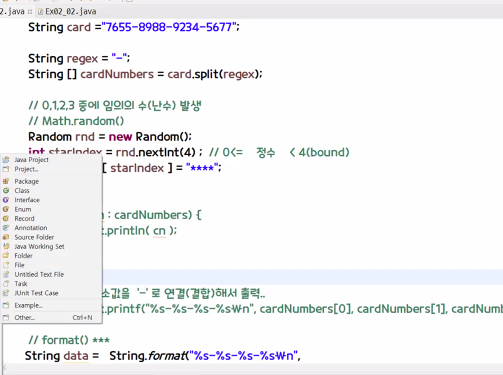
Task: Choose Task from the menu
Action: [21, 284]
